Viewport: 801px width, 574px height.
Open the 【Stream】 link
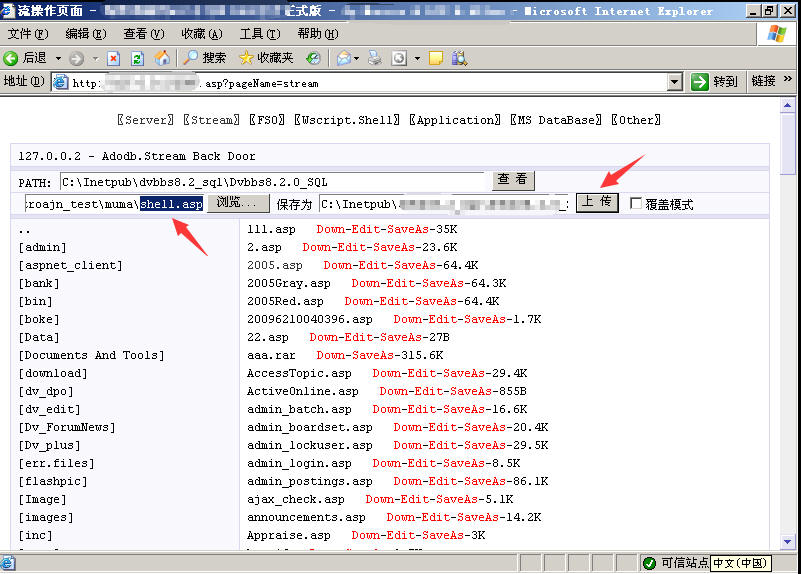click(211, 120)
